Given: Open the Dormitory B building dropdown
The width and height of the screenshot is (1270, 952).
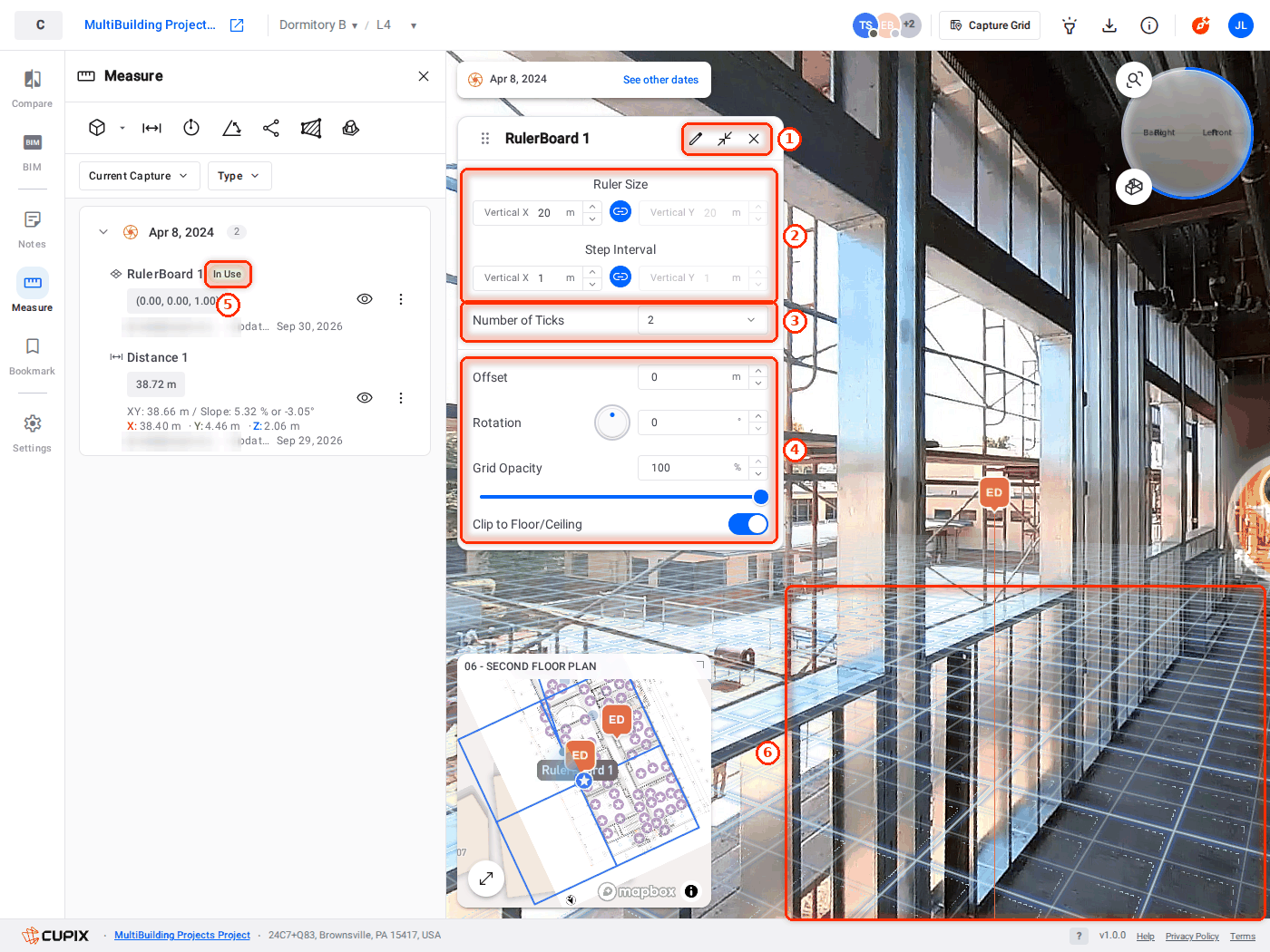Looking at the screenshot, I should click(x=318, y=25).
